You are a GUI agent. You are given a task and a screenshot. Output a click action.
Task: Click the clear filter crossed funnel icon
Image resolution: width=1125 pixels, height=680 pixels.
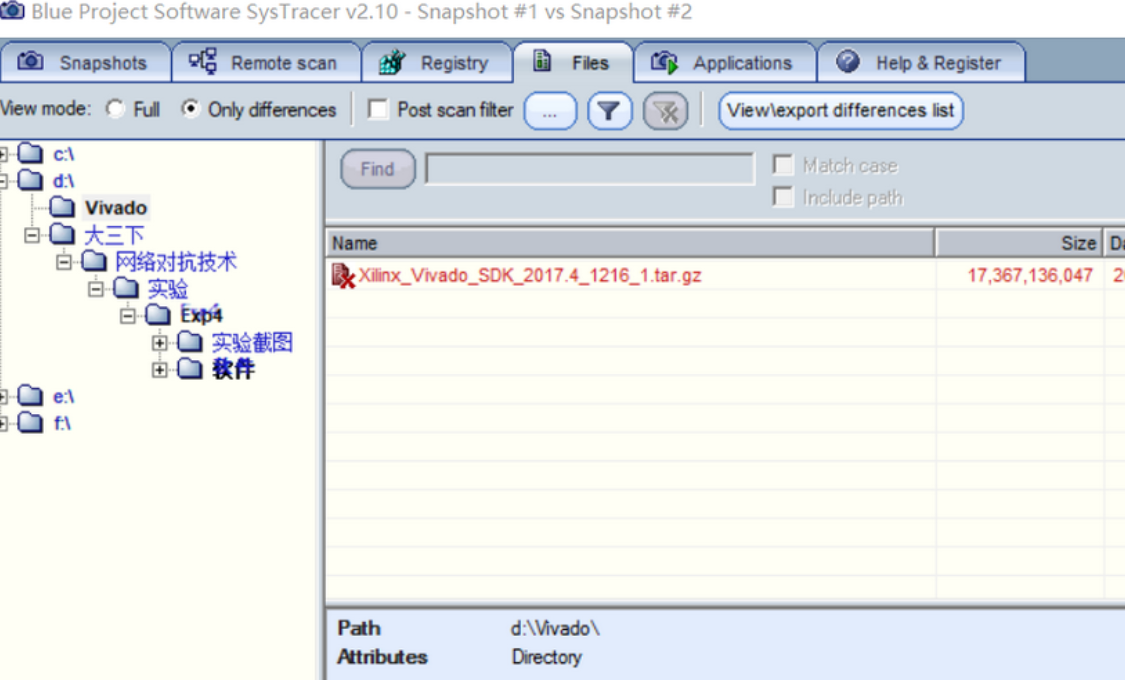click(666, 111)
